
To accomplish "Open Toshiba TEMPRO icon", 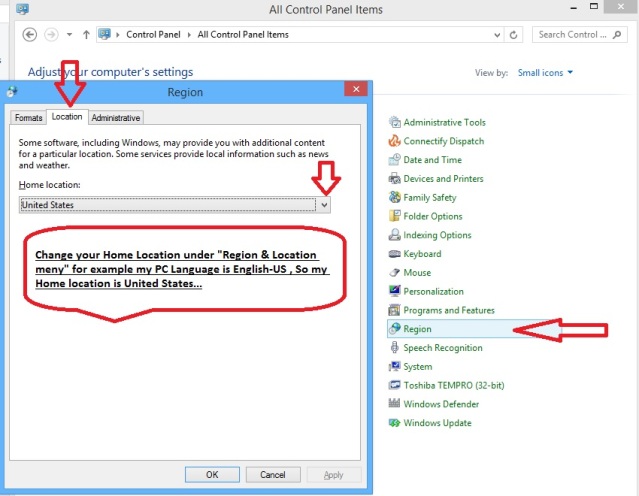I will (394, 385).
